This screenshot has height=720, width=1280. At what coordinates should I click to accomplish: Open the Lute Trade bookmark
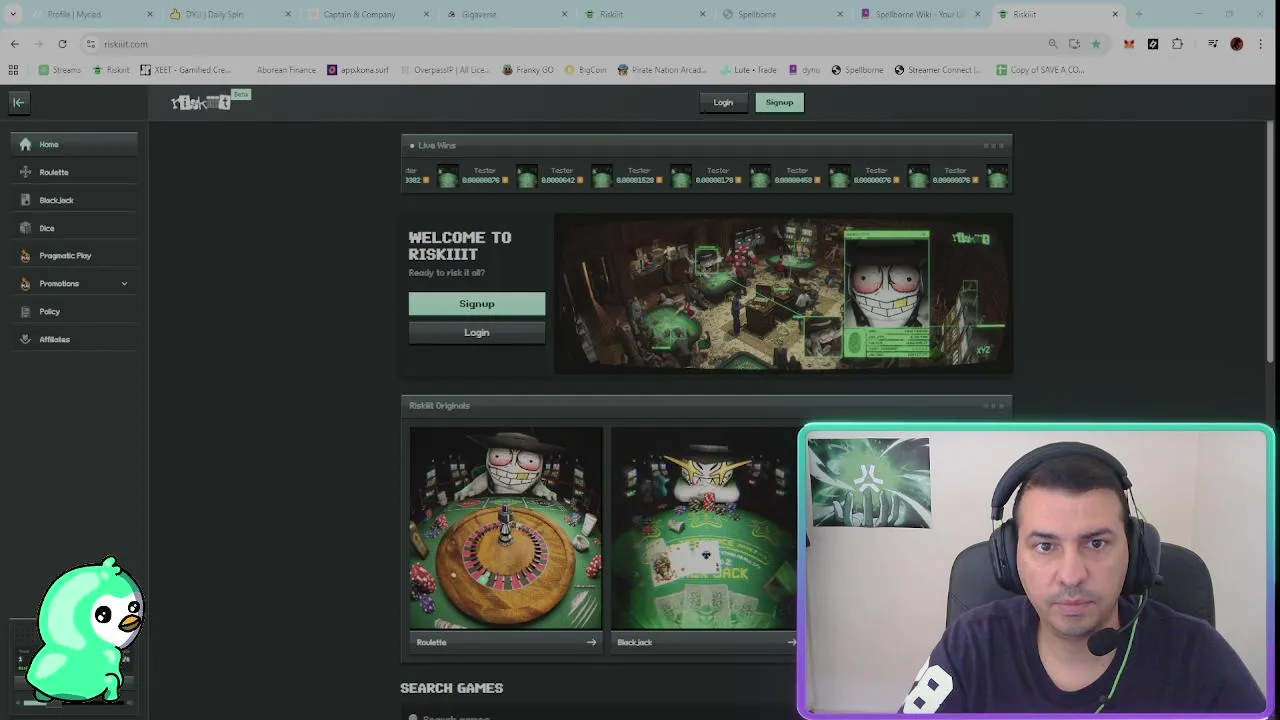point(747,70)
